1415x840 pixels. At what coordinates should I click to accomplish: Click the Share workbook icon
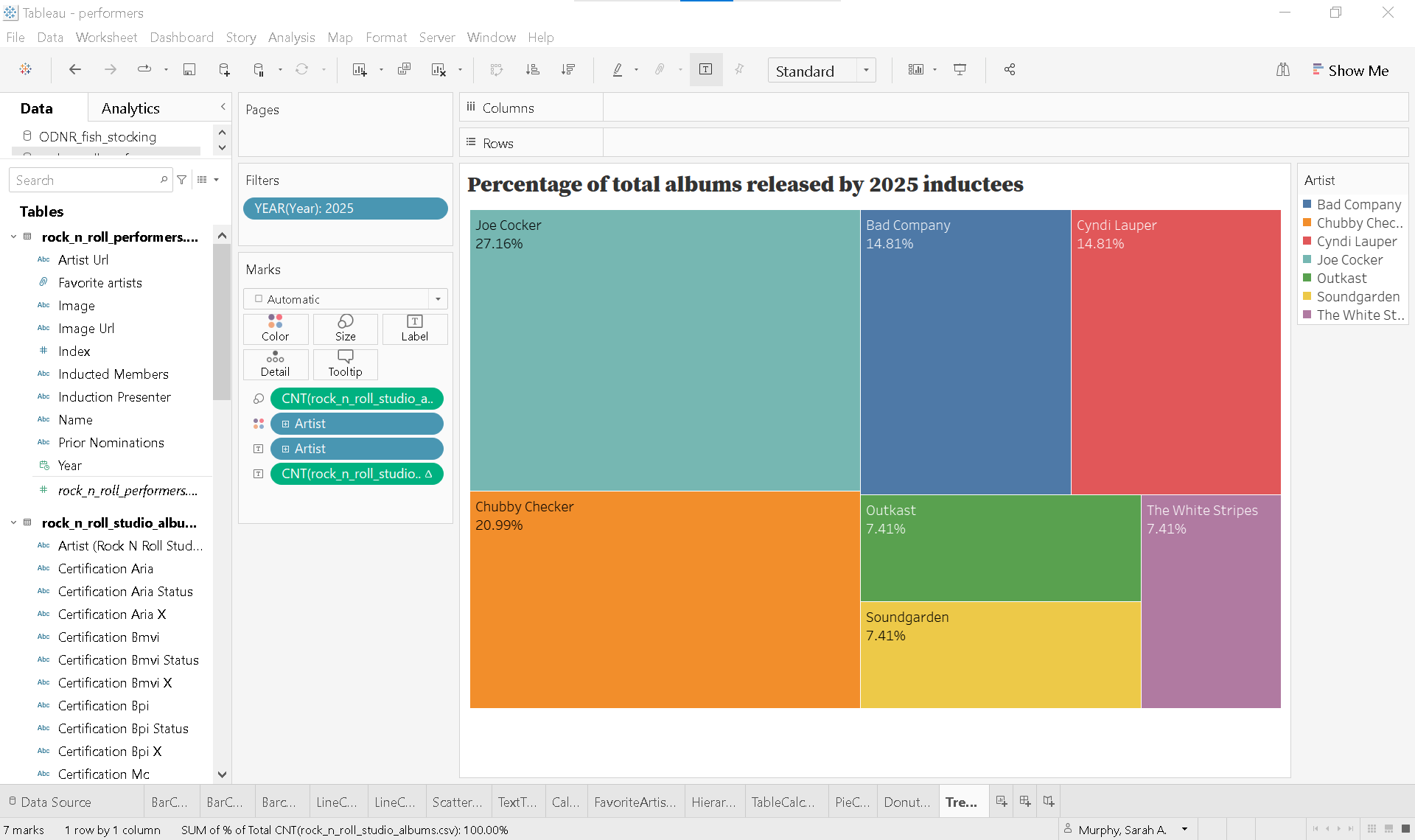tap(1010, 69)
